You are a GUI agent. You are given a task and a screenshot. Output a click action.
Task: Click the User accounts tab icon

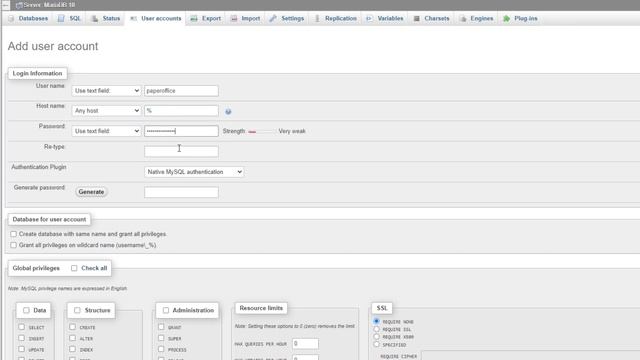[x=133, y=18]
